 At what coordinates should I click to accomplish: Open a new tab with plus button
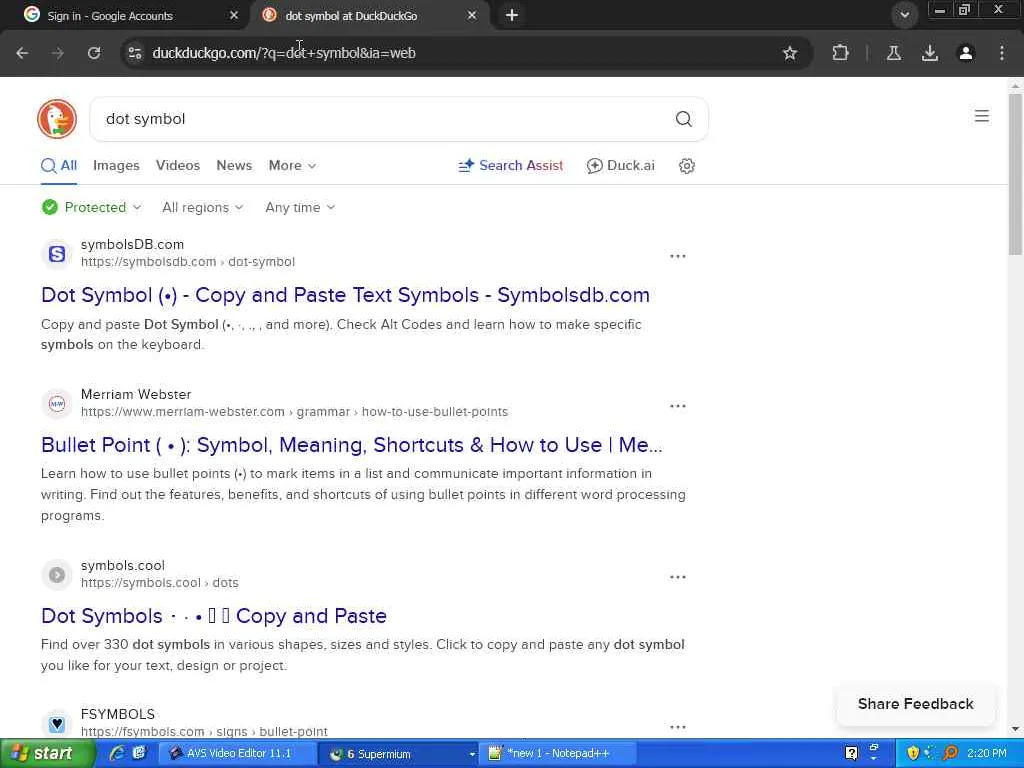coord(512,15)
